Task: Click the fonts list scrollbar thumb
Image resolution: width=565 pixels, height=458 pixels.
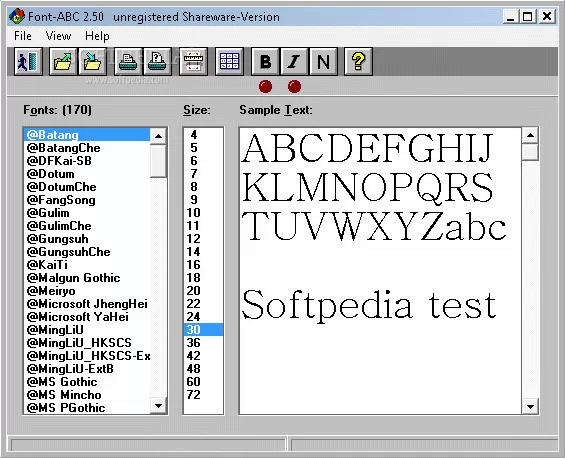Action: (158, 161)
